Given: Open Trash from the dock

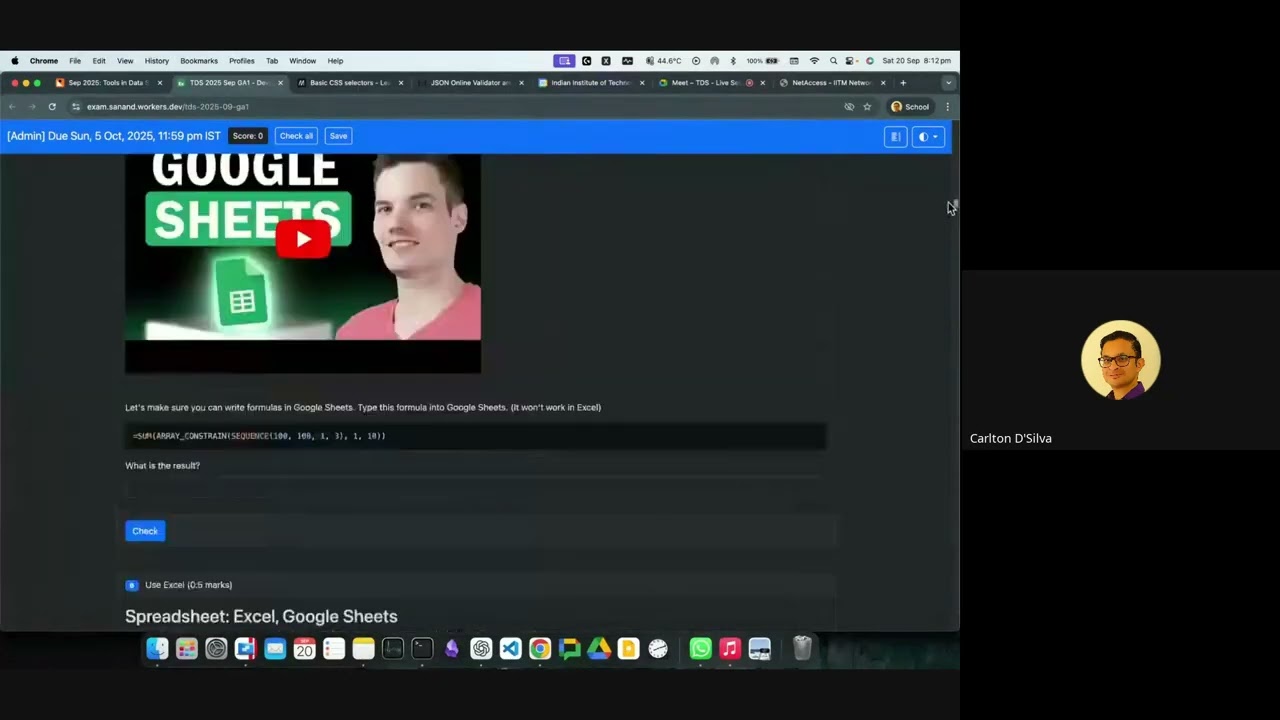Looking at the screenshot, I should coord(802,649).
